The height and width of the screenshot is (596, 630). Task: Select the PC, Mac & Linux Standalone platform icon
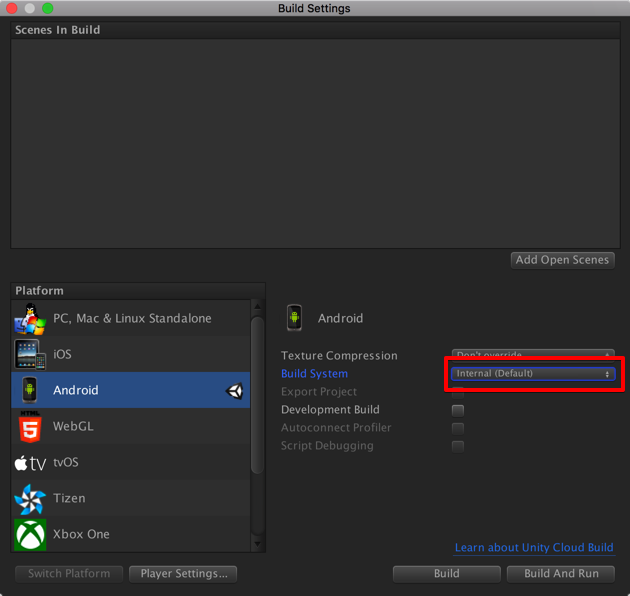tap(30, 319)
